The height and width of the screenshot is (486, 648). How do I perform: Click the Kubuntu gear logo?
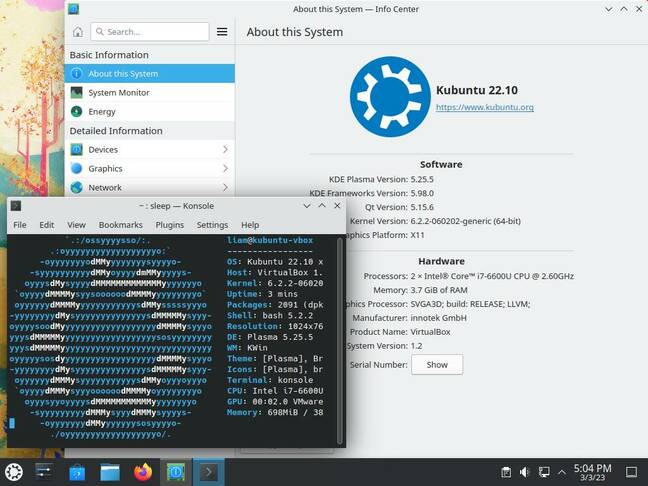coord(390,97)
